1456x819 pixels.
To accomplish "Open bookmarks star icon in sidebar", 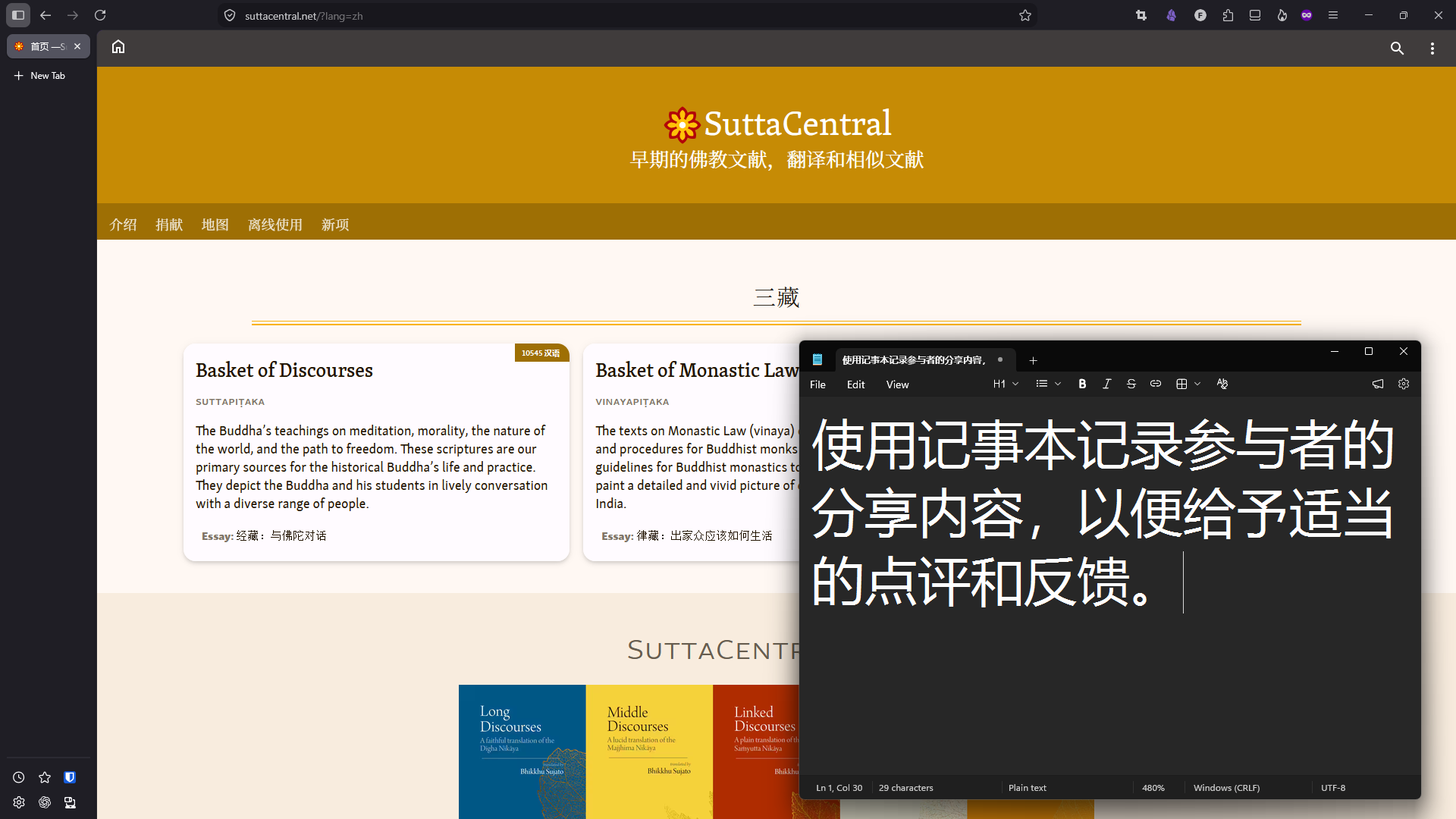I will pyautogui.click(x=45, y=777).
